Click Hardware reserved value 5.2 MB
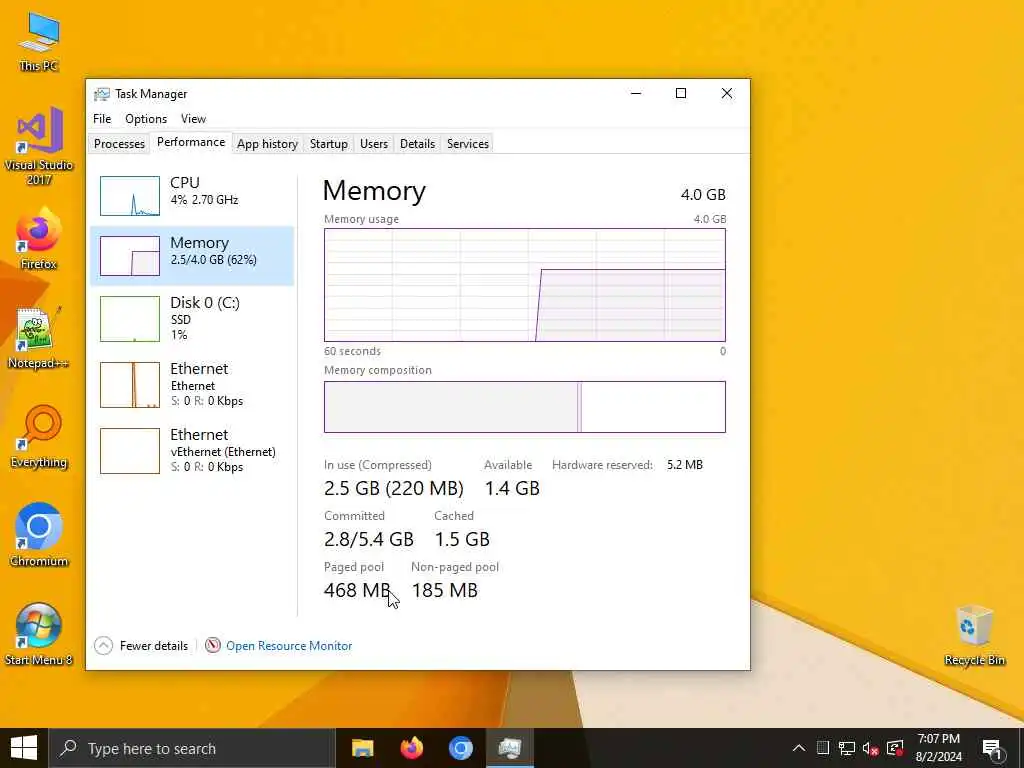 click(684, 465)
